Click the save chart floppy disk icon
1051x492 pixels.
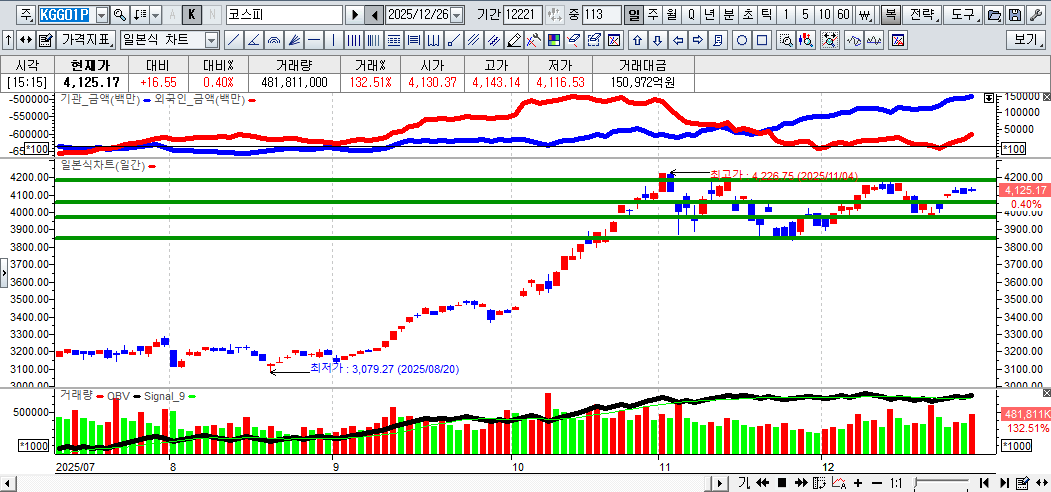[x=1015, y=15]
